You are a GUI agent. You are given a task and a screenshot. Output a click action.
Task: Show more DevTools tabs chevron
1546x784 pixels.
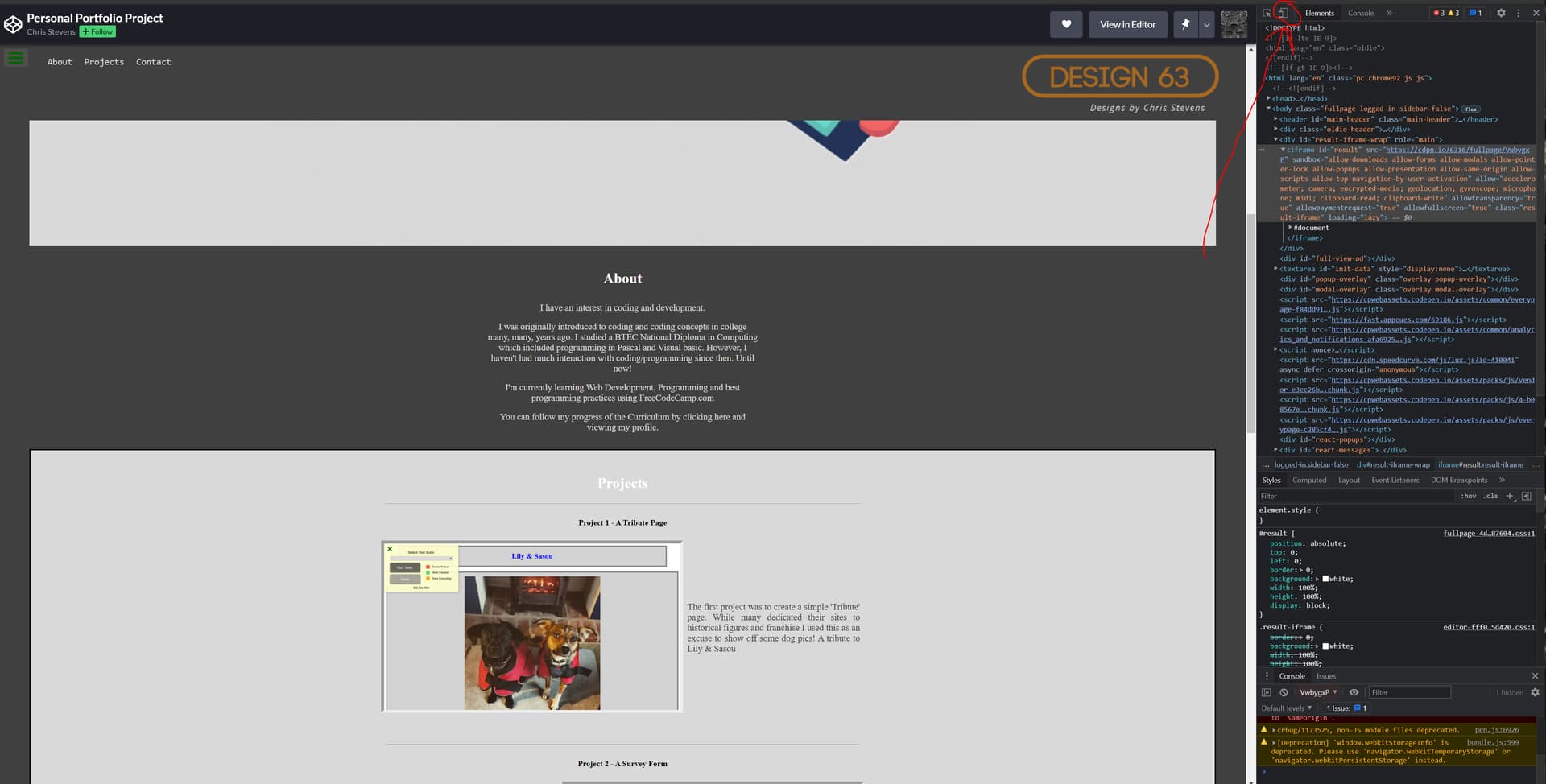tap(1389, 13)
